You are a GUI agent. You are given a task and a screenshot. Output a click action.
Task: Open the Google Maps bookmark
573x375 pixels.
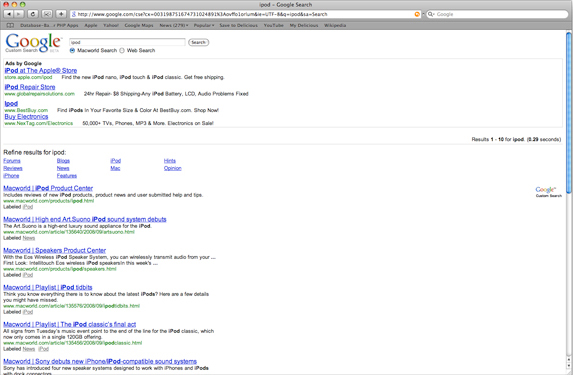139,25
